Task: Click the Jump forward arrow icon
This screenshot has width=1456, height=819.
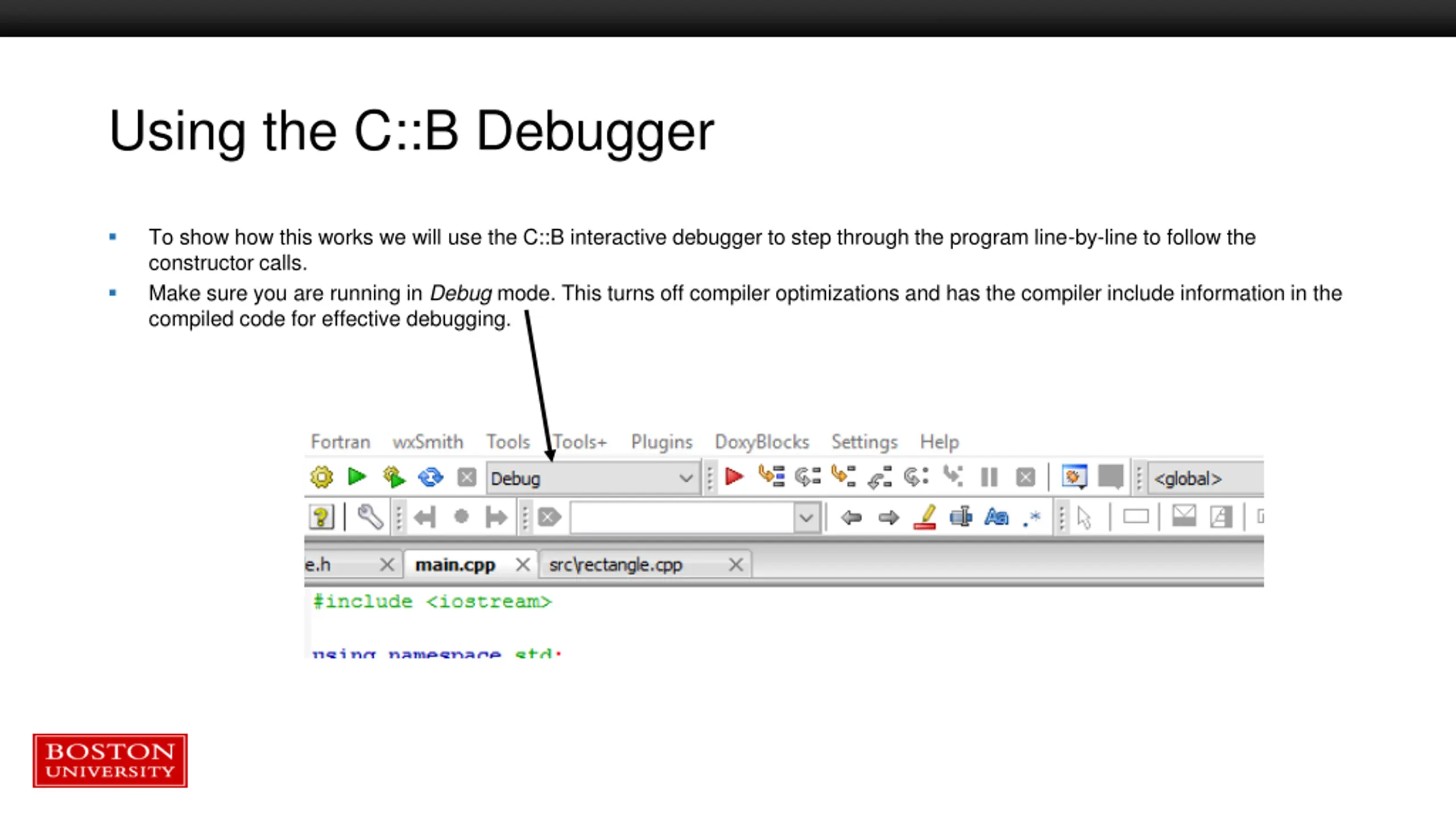Action: (497, 517)
